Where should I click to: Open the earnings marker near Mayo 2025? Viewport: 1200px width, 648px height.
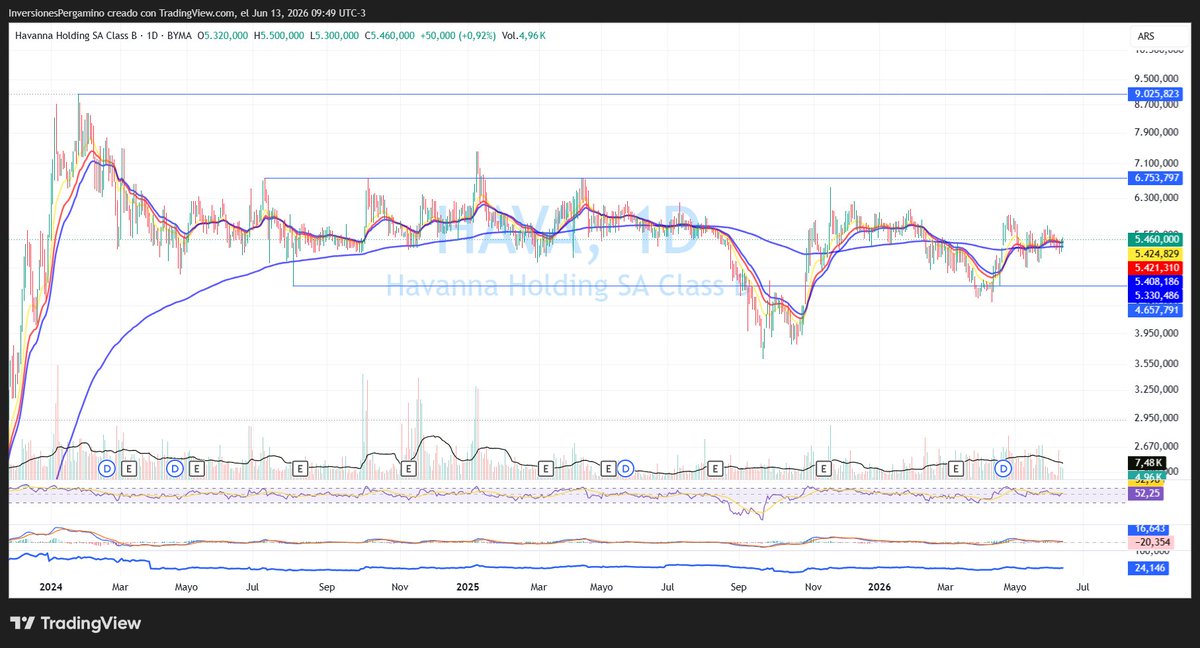(607, 468)
